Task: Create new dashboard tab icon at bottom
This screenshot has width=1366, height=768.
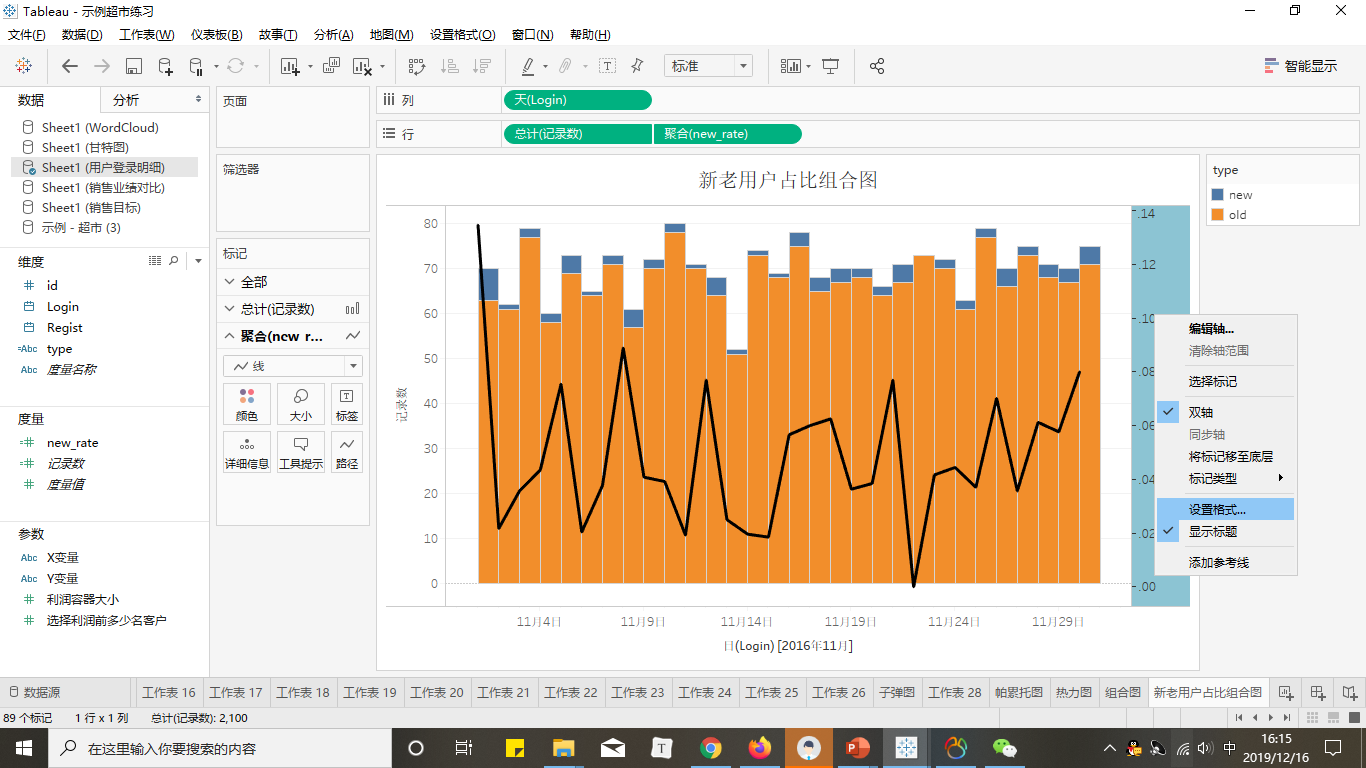Action: pyautogui.click(x=1318, y=692)
